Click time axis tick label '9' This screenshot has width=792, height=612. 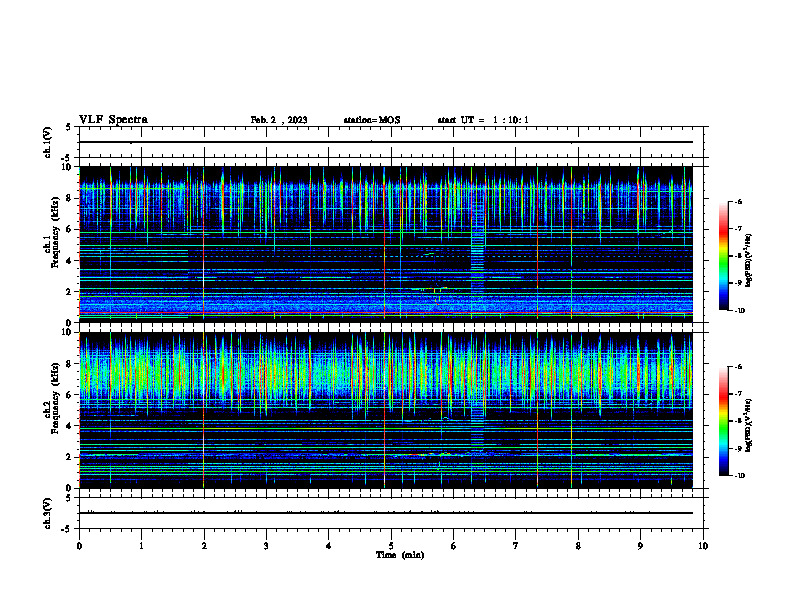pos(640,546)
